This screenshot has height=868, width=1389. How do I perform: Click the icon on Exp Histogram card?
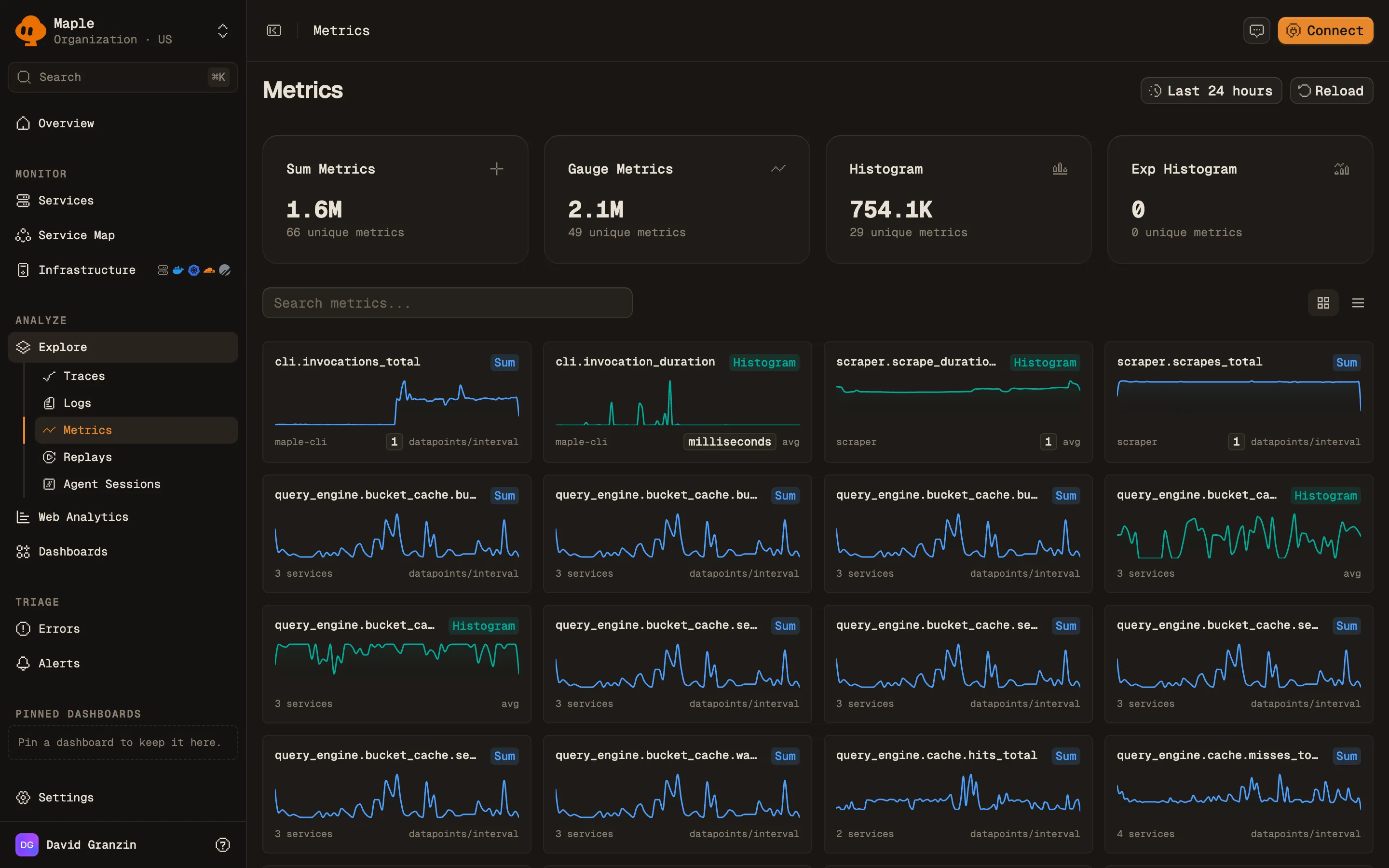point(1342,169)
